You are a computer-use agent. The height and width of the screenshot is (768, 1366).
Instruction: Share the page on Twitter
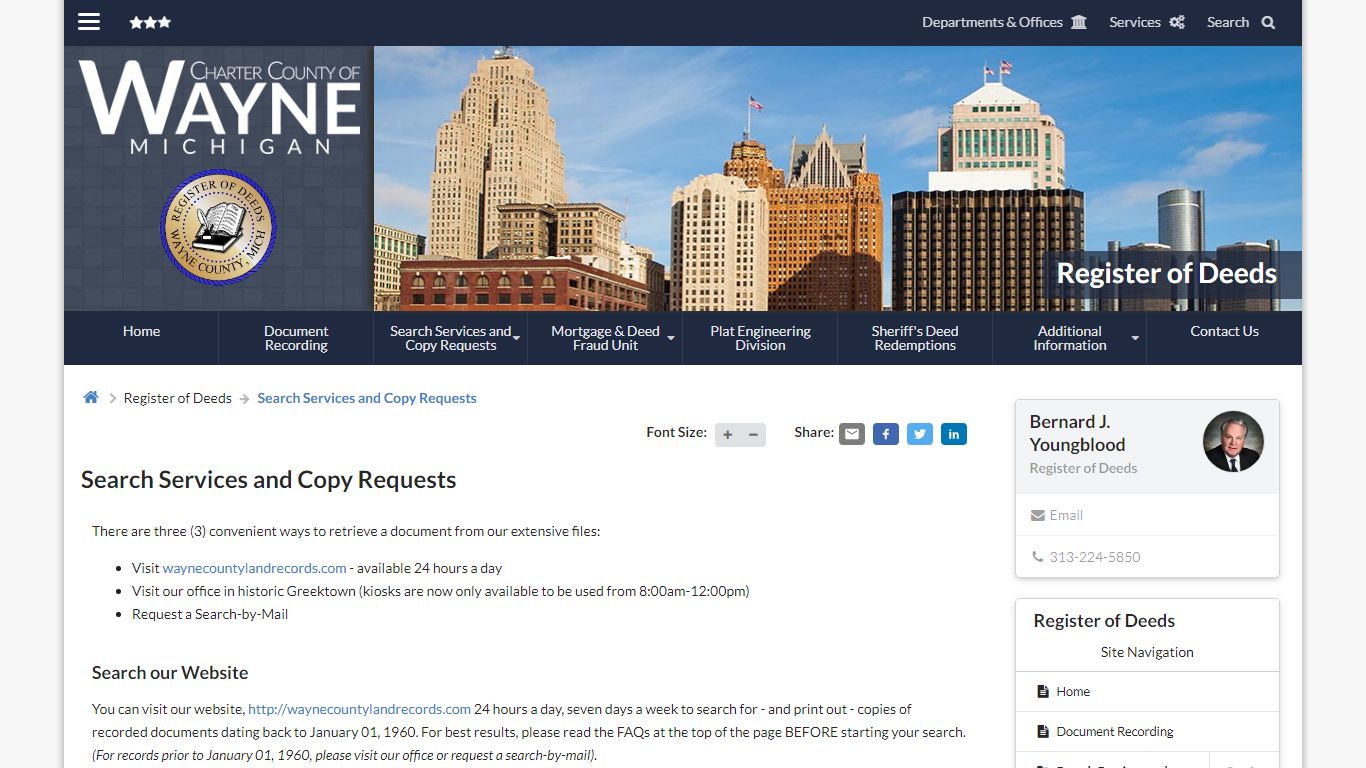(919, 433)
